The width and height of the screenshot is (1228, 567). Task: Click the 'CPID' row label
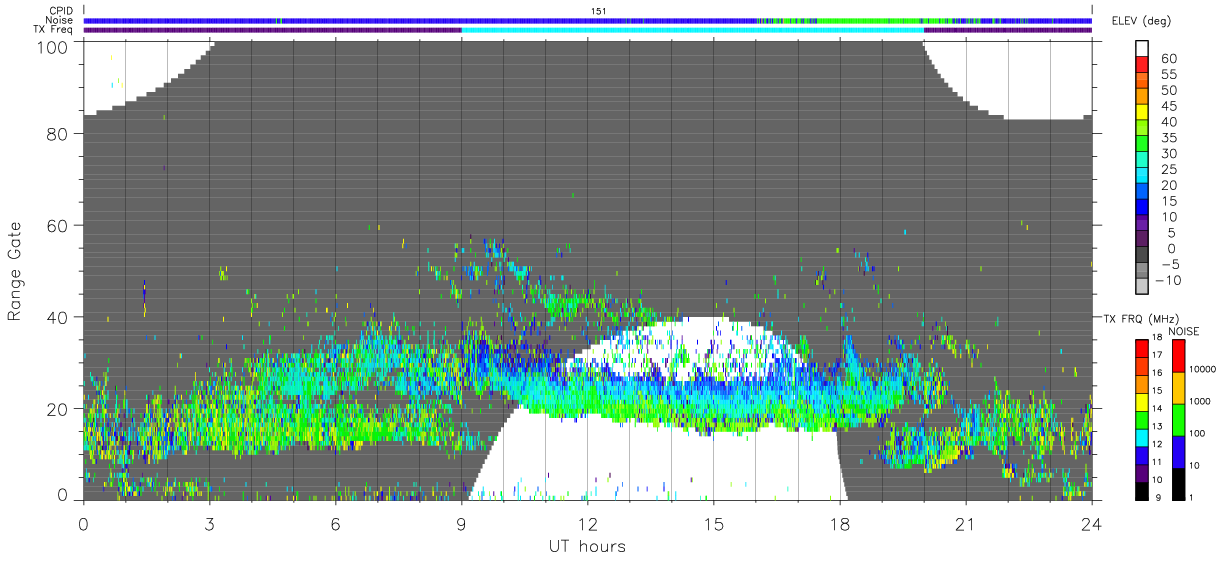61,11
